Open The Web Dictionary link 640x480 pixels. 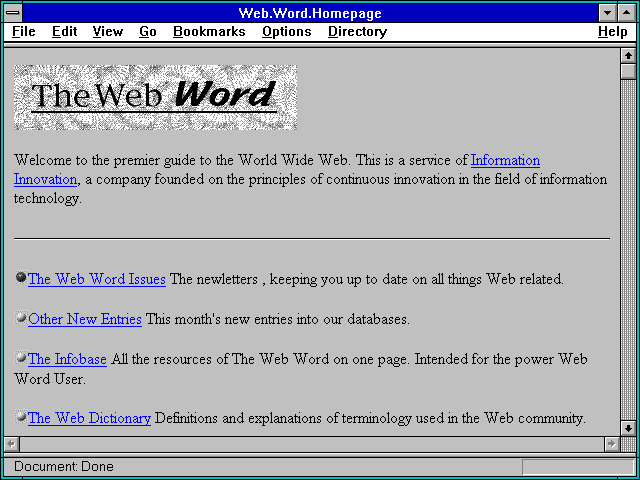pos(89,418)
